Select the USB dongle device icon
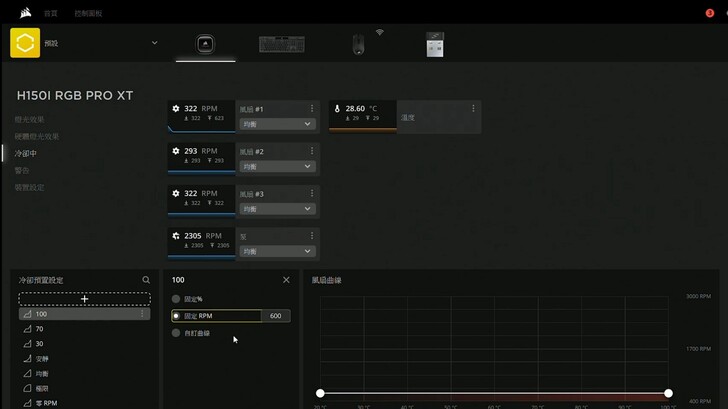728x409 pixels. 435,45
